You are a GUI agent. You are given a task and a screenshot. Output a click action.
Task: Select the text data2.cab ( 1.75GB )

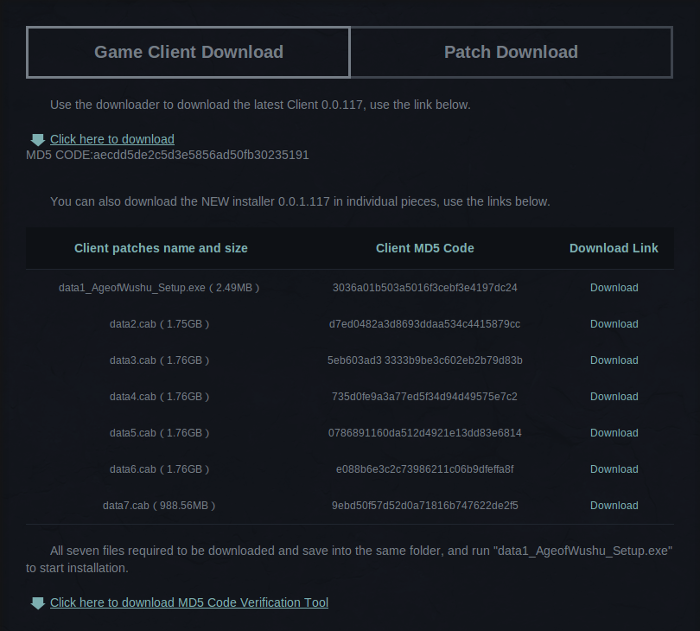tap(159, 324)
